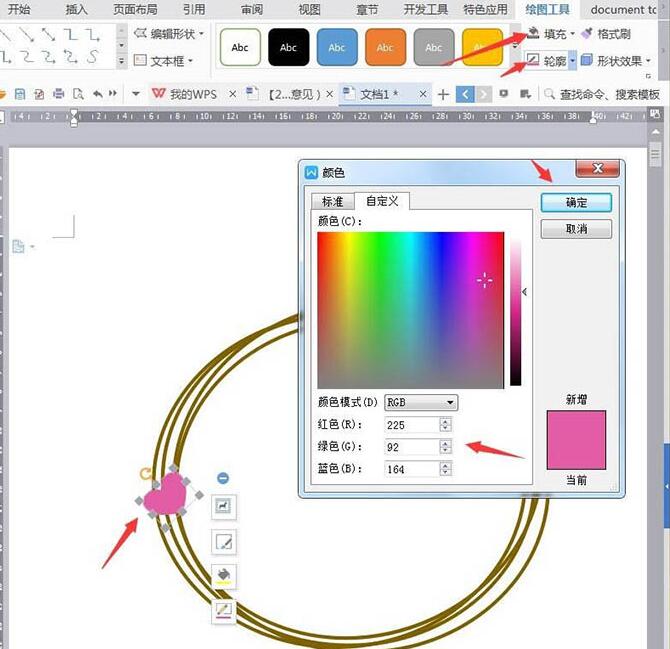The height and width of the screenshot is (649, 670).
Task: Open Shape Effects cube icon
Action: pyautogui.click(x=587, y=61)
